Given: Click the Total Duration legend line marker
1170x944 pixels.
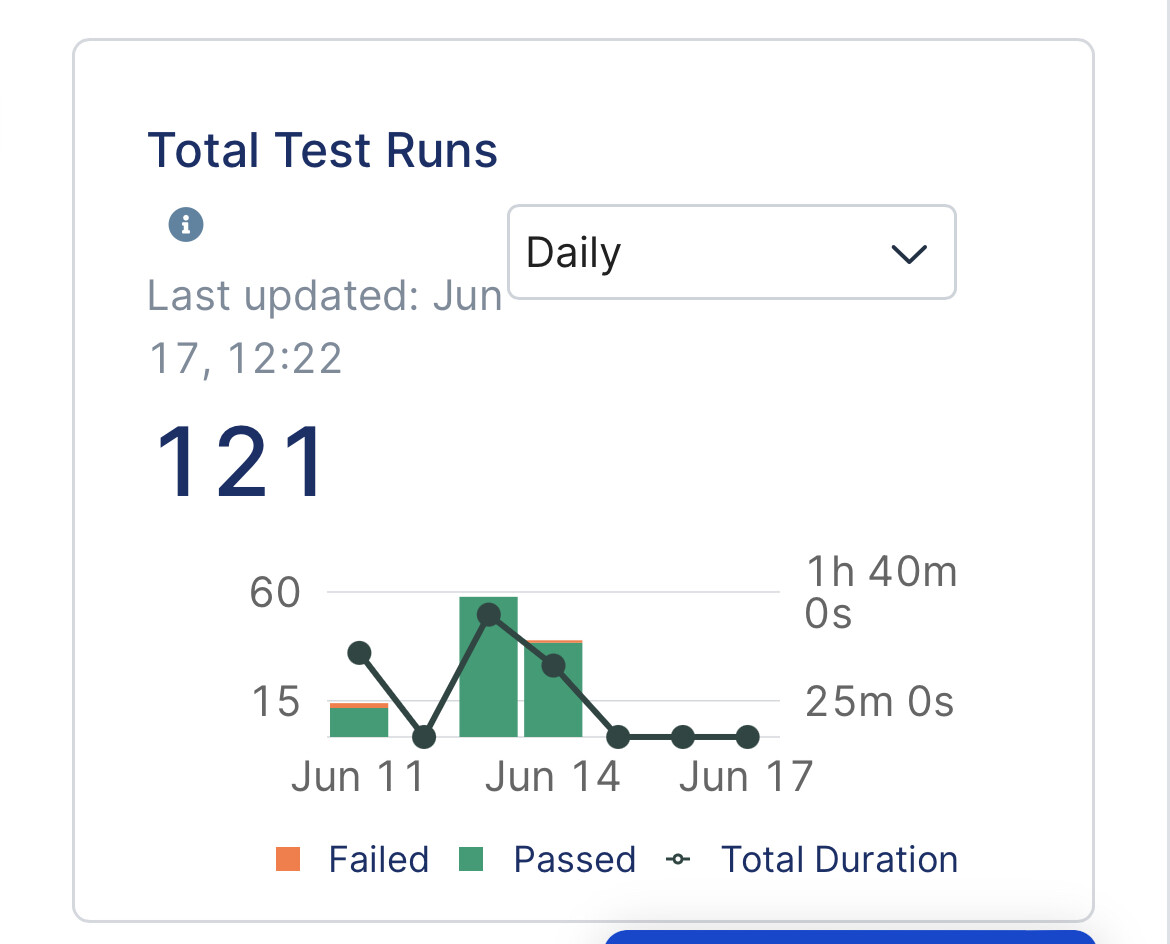Looking at the screenshot, I should coord(680,859).
